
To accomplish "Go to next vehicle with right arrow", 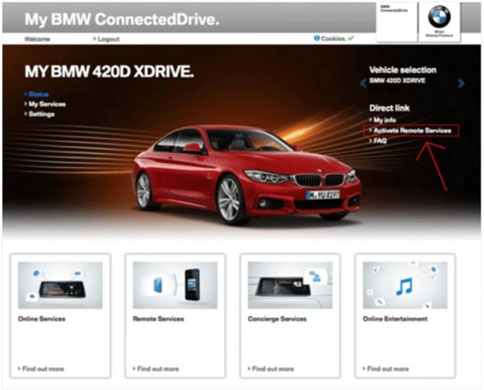I will point(461,83).
